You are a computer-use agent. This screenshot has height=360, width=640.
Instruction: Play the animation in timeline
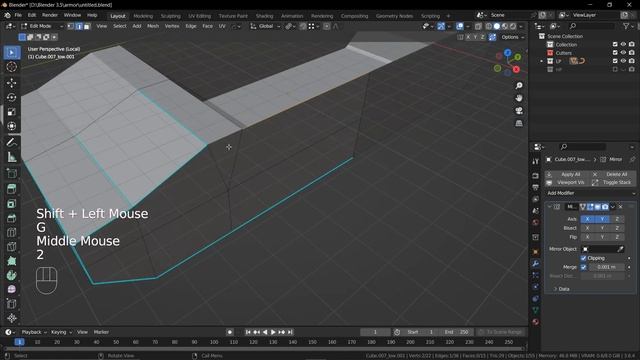[273, 332]
